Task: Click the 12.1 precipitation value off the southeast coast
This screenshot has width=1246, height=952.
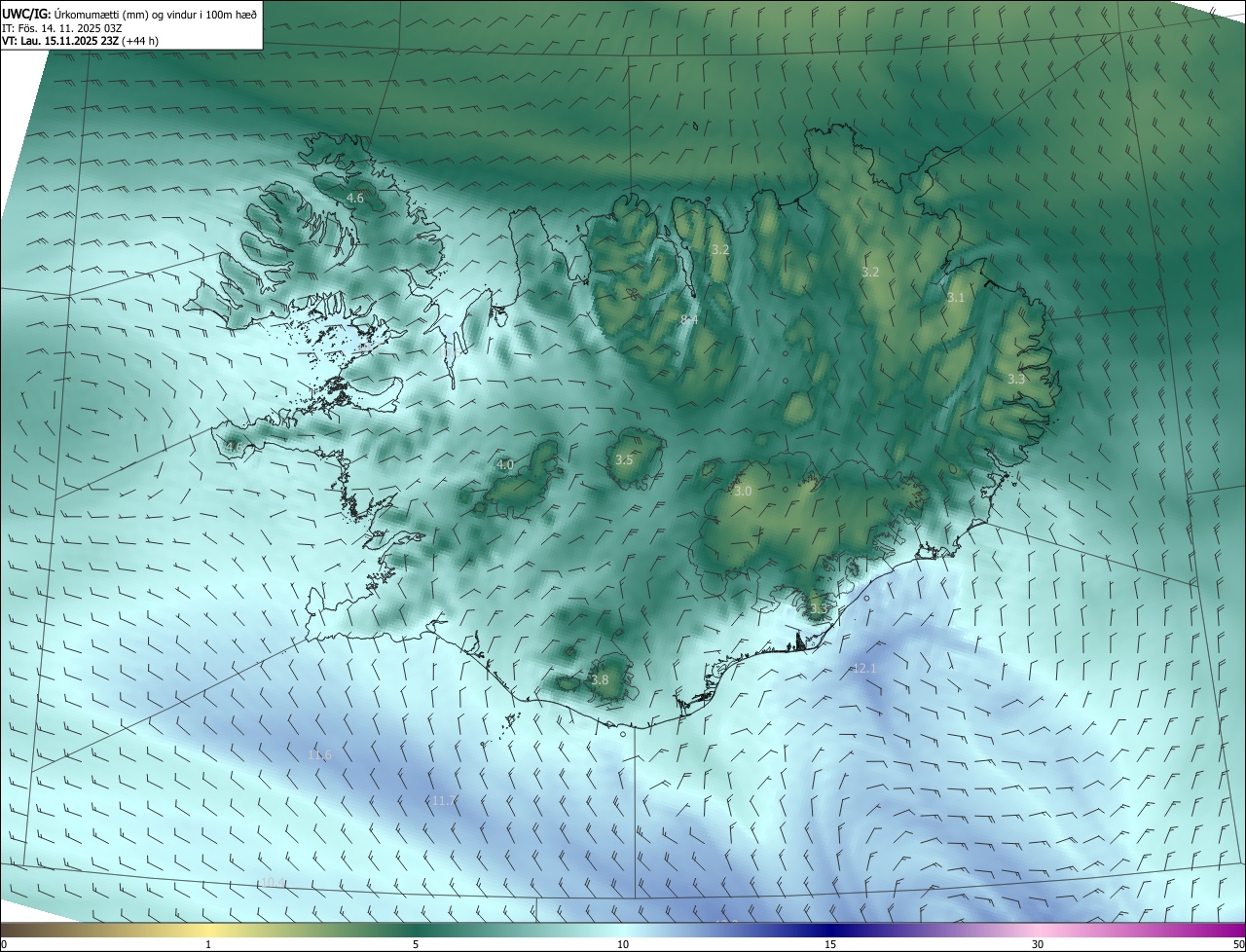Action: click(864, 668)
